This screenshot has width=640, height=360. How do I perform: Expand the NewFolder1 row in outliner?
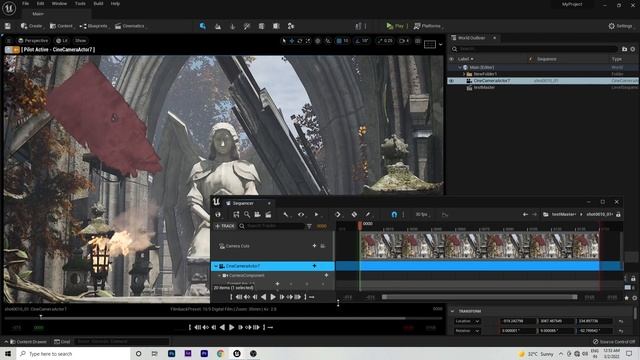464,74
